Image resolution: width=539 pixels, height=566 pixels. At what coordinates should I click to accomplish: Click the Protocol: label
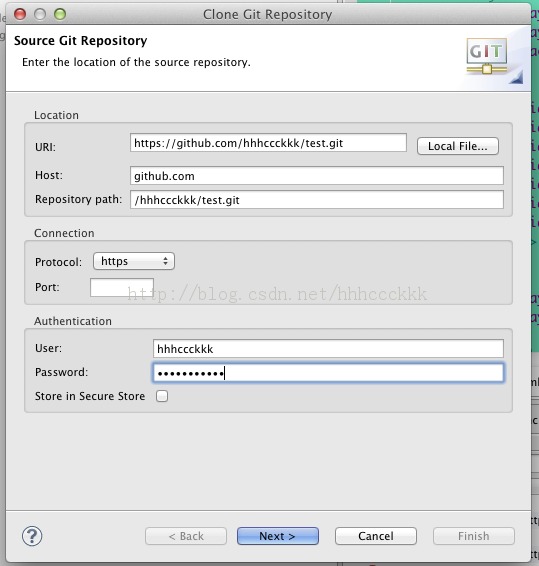(x=58, y=262)
